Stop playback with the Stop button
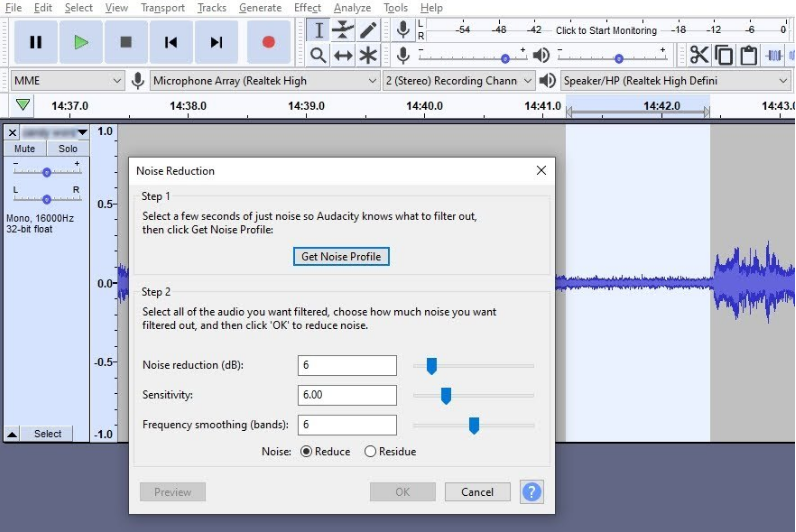This screenshot has width=796, height=532. point(126,42)
